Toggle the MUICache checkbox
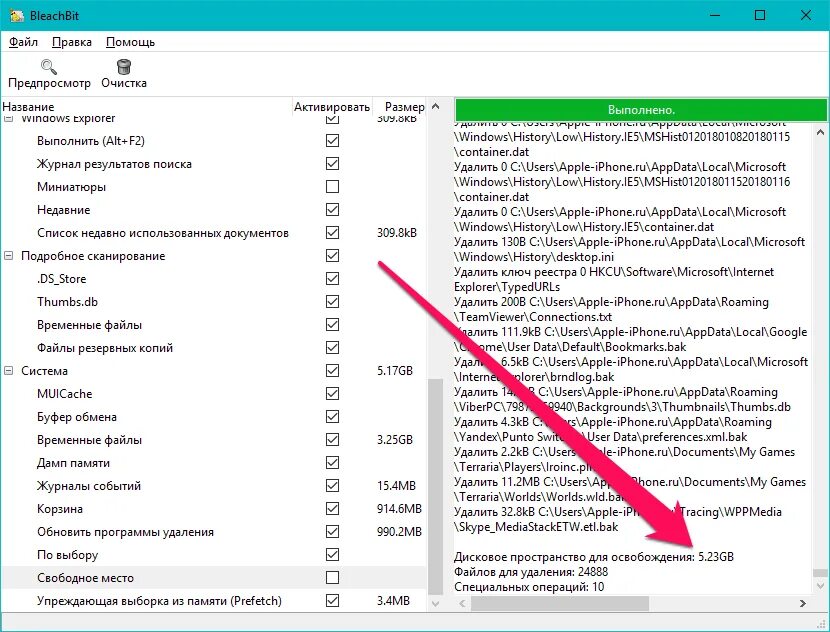This screenshot has height=632, width=830. click(332, 394)
